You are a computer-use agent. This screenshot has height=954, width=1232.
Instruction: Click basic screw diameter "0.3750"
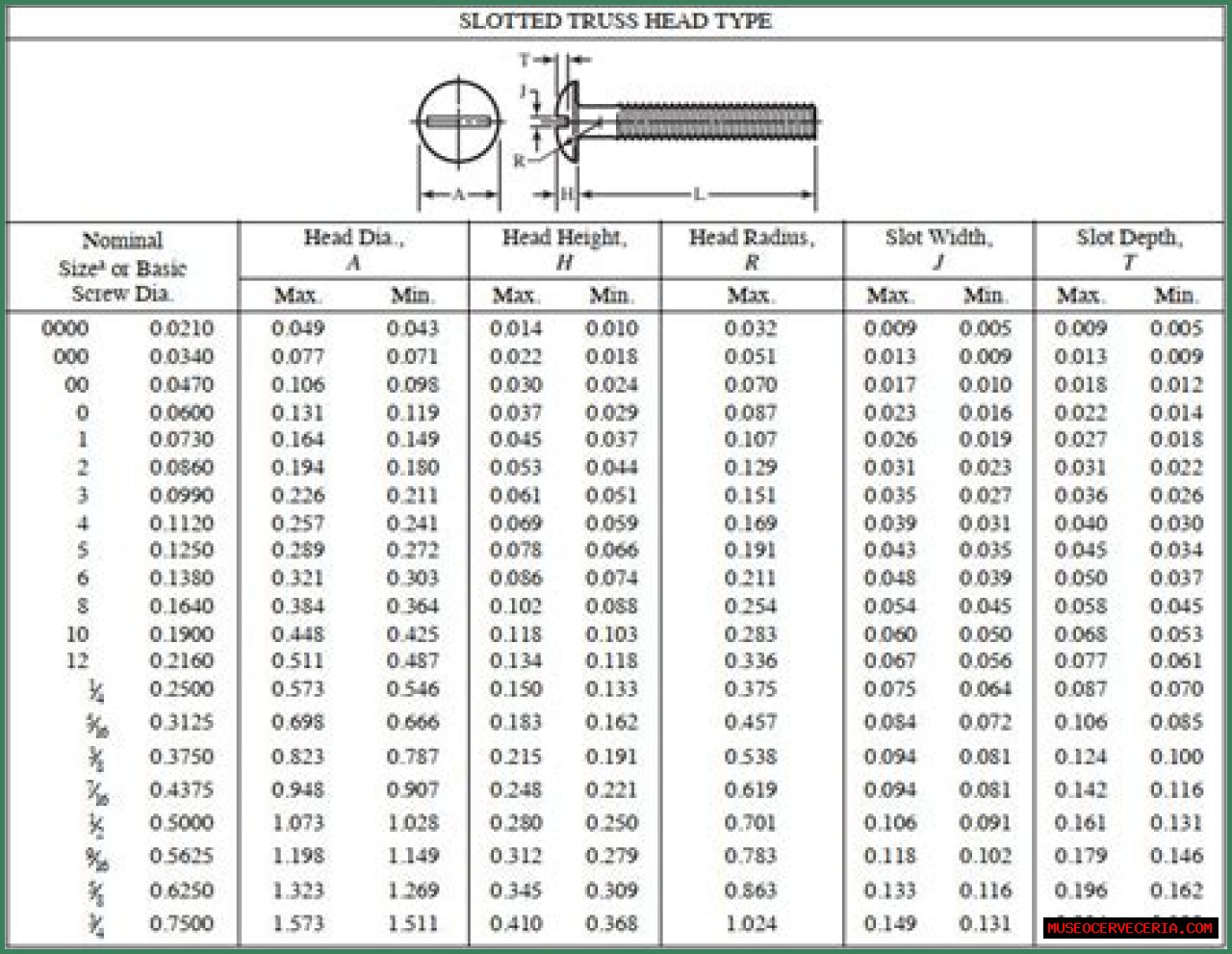click(181, 758)
